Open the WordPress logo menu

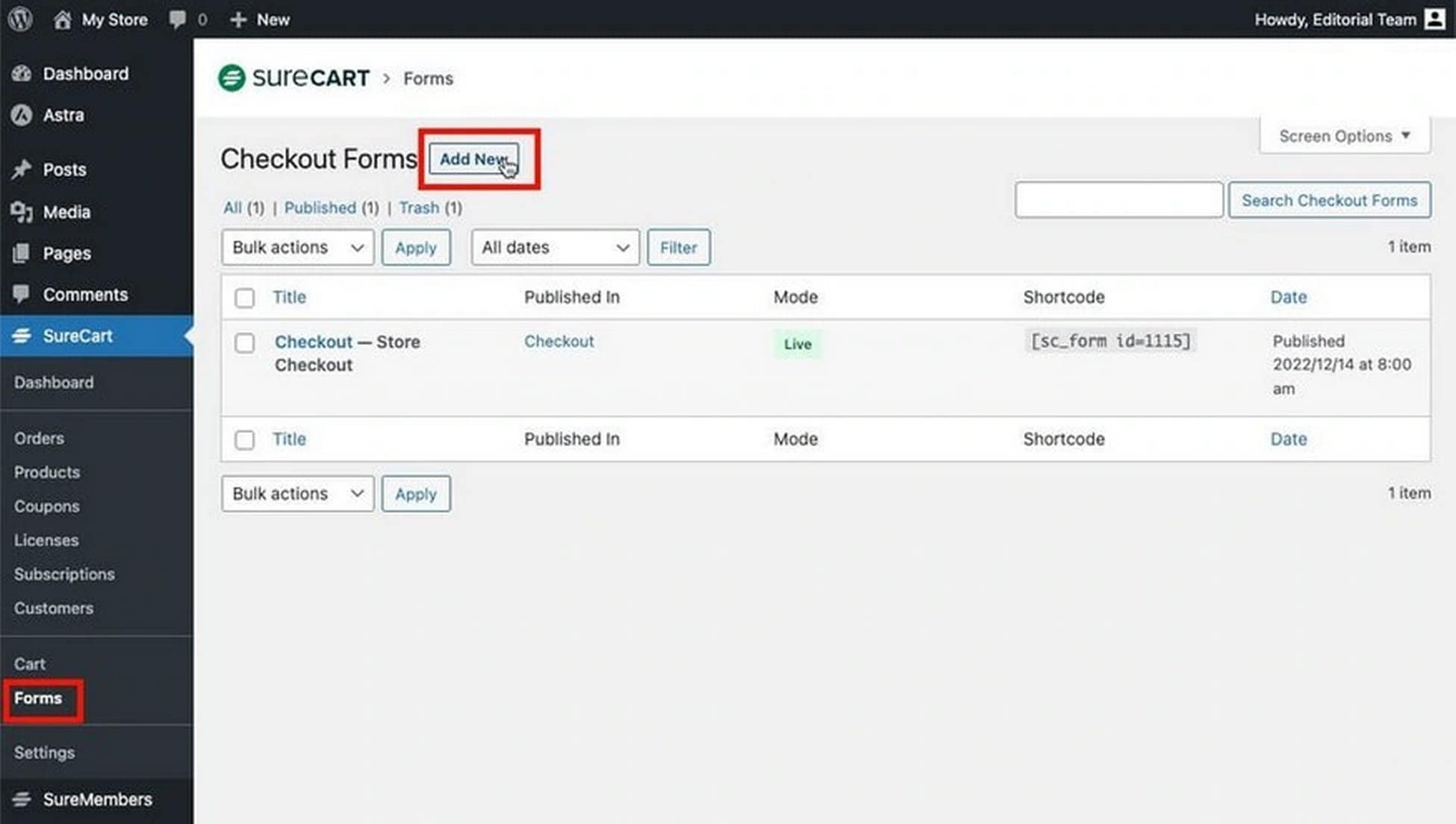19,19
